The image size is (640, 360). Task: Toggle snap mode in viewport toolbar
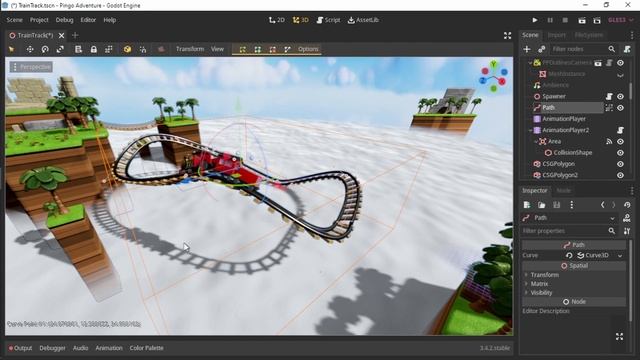tap(142, 49)
